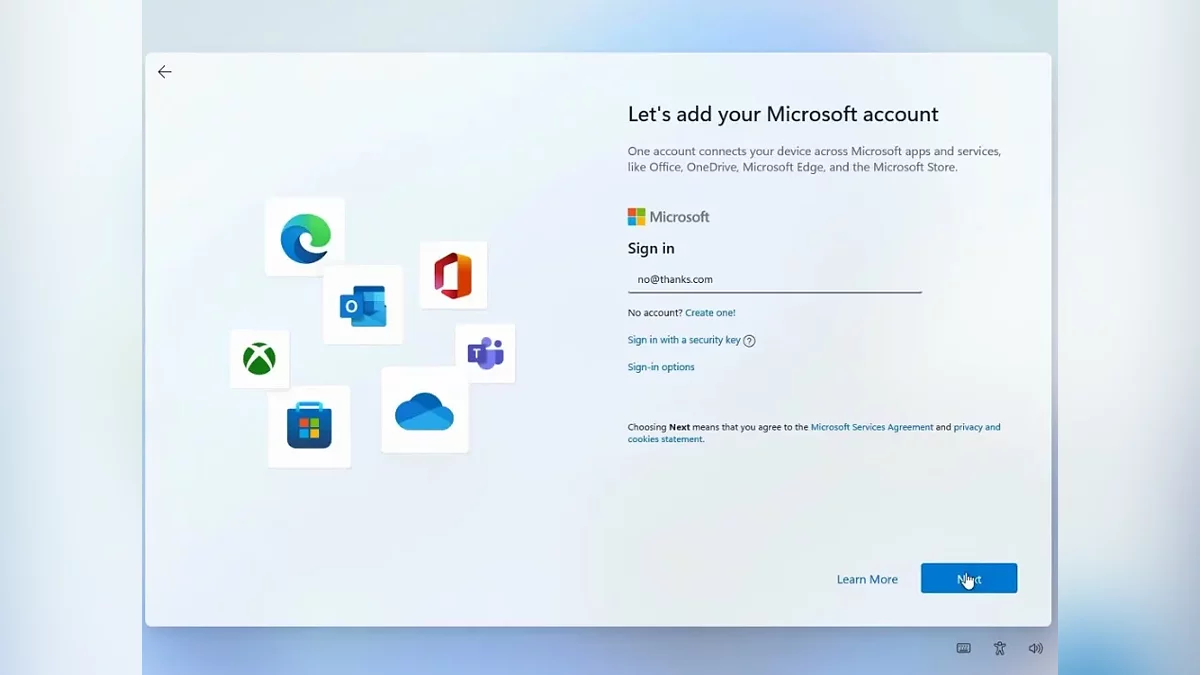Click the Office app icon
1200x675 pixels.
(x=453, y=275)
